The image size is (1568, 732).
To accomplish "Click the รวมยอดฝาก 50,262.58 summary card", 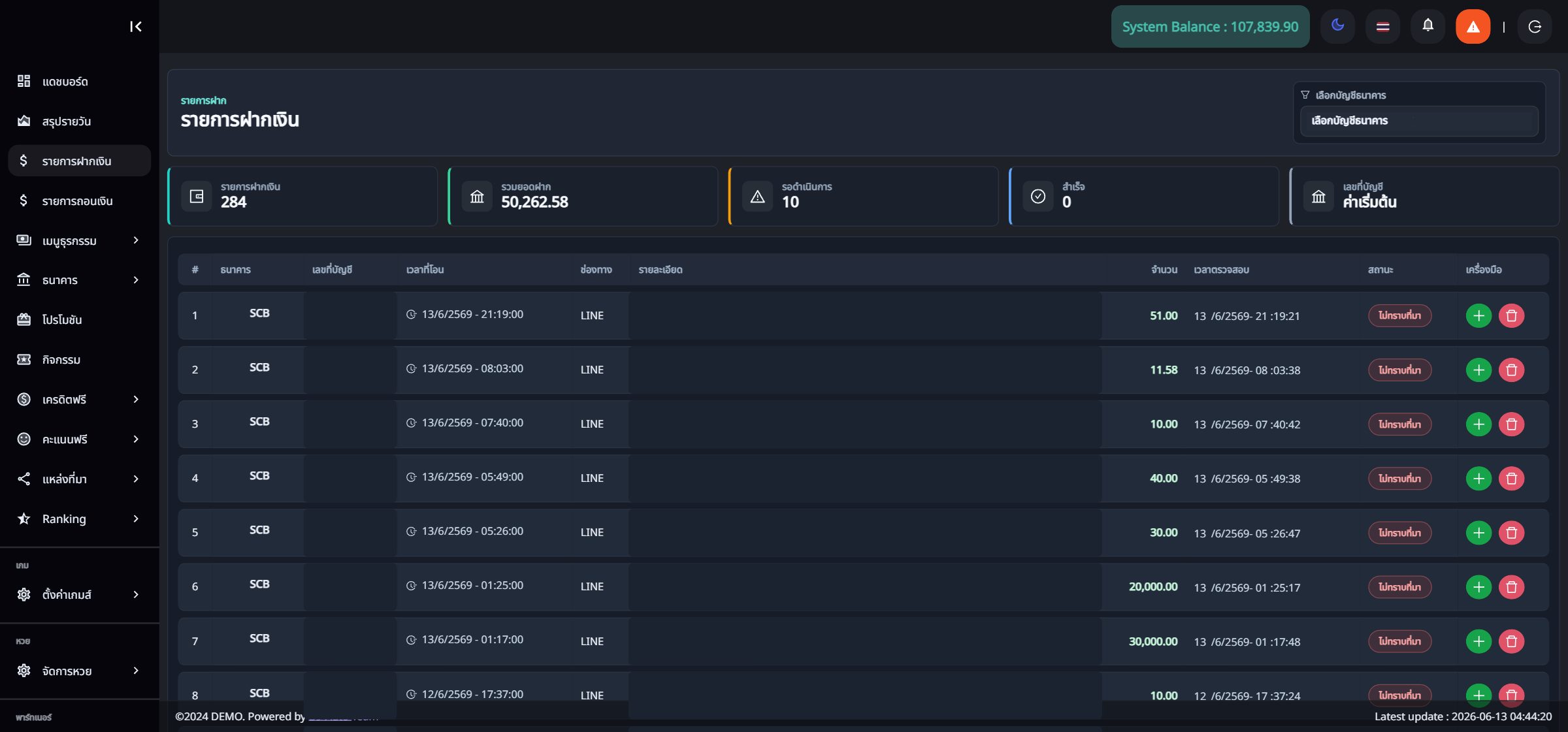I will coord(583,196).
